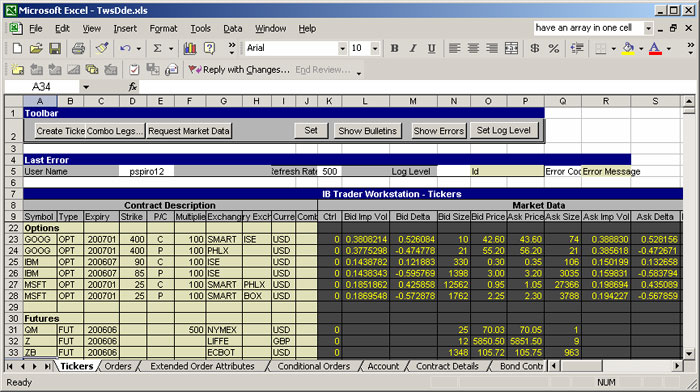700x392 pixels.
Task: Save the workbook with the floppy icon
Action: coord(55,48)
